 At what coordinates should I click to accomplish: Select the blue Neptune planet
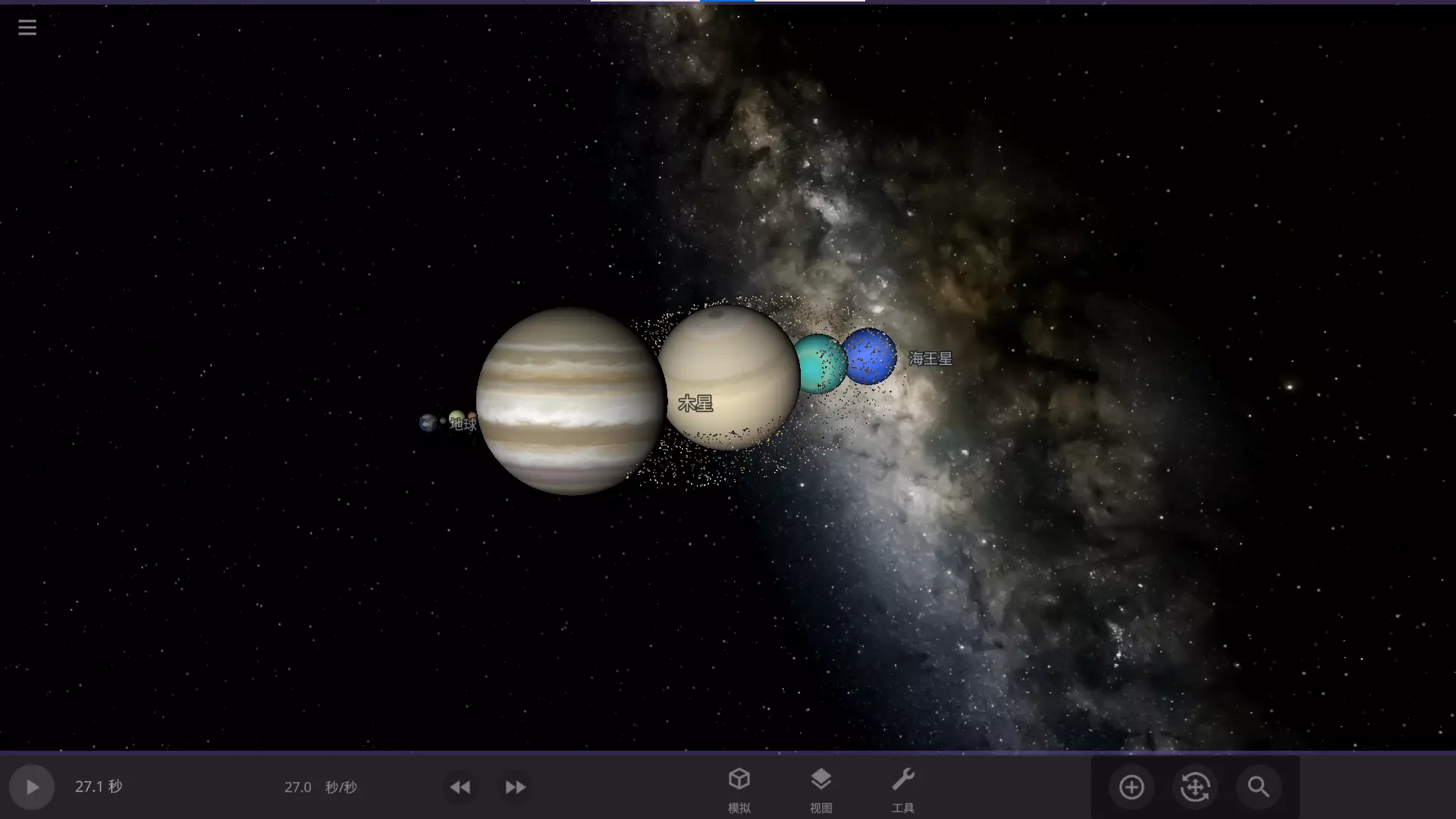coord(870,356)
